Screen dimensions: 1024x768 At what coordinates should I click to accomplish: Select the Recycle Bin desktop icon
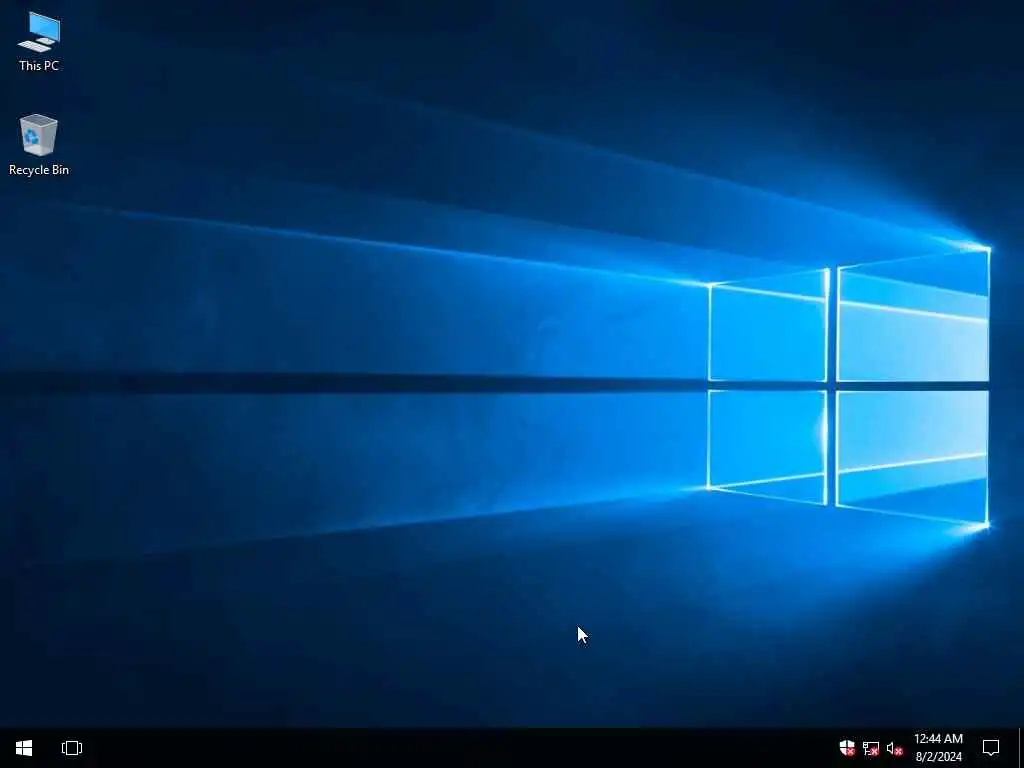[x=39, y=145]
